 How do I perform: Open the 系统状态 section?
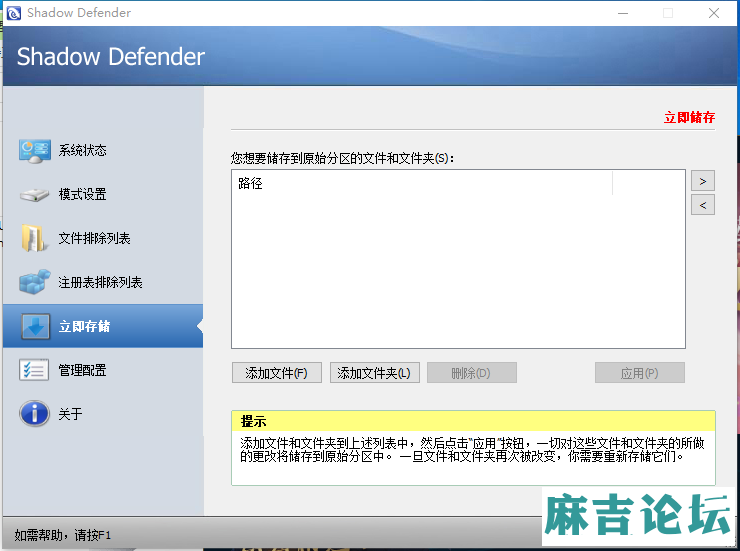103,151
